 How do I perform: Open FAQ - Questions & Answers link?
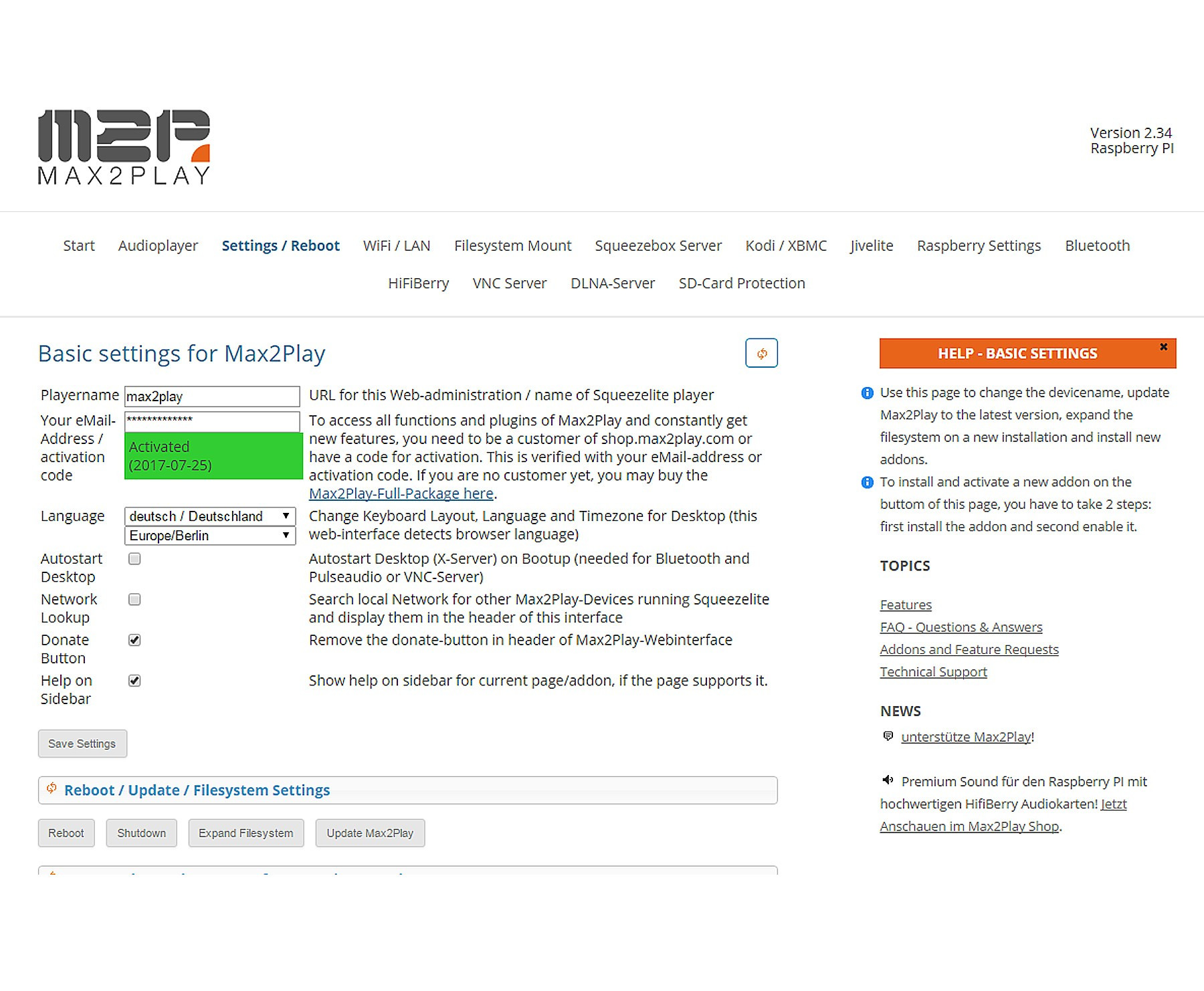961,627
